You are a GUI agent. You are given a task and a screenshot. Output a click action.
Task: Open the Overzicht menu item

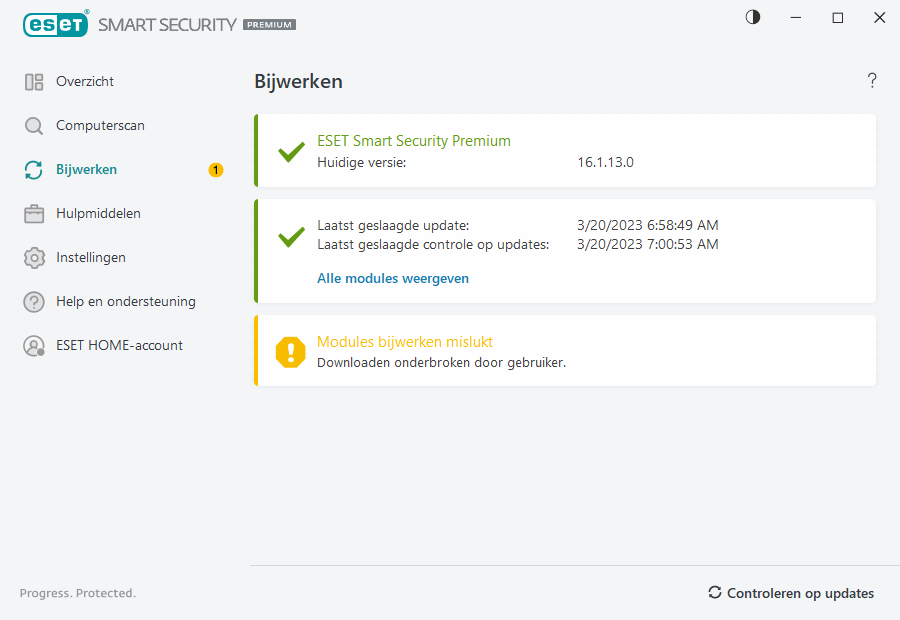click(x=85, y=82)
